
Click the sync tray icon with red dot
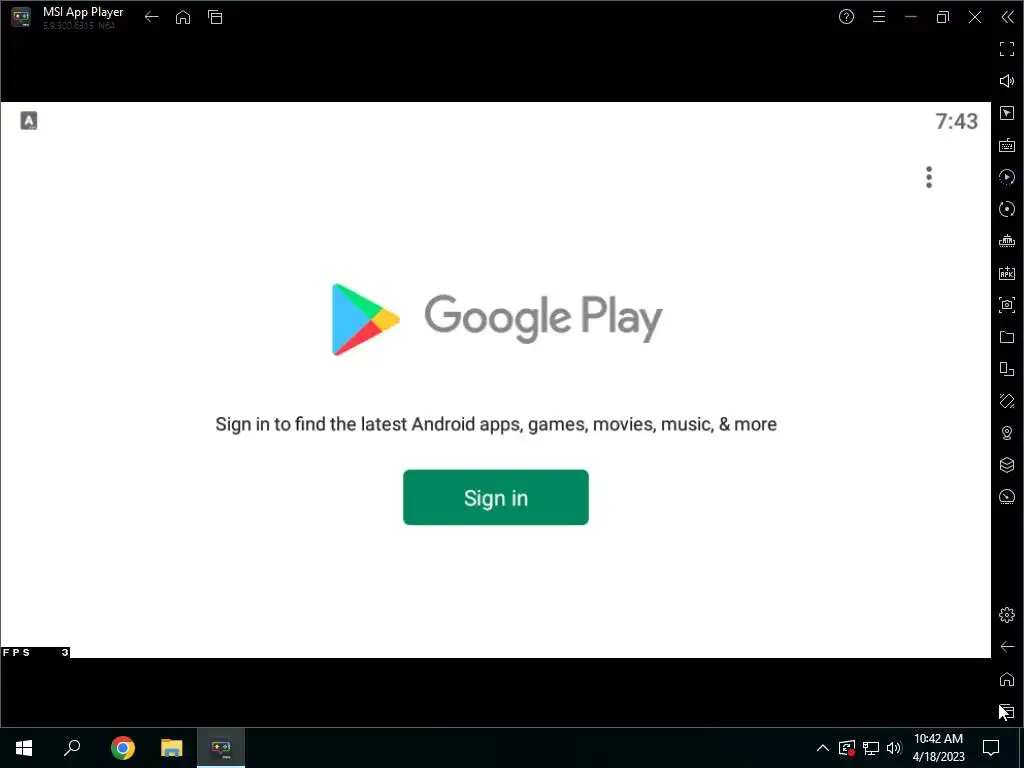click(x=847, y=748)
